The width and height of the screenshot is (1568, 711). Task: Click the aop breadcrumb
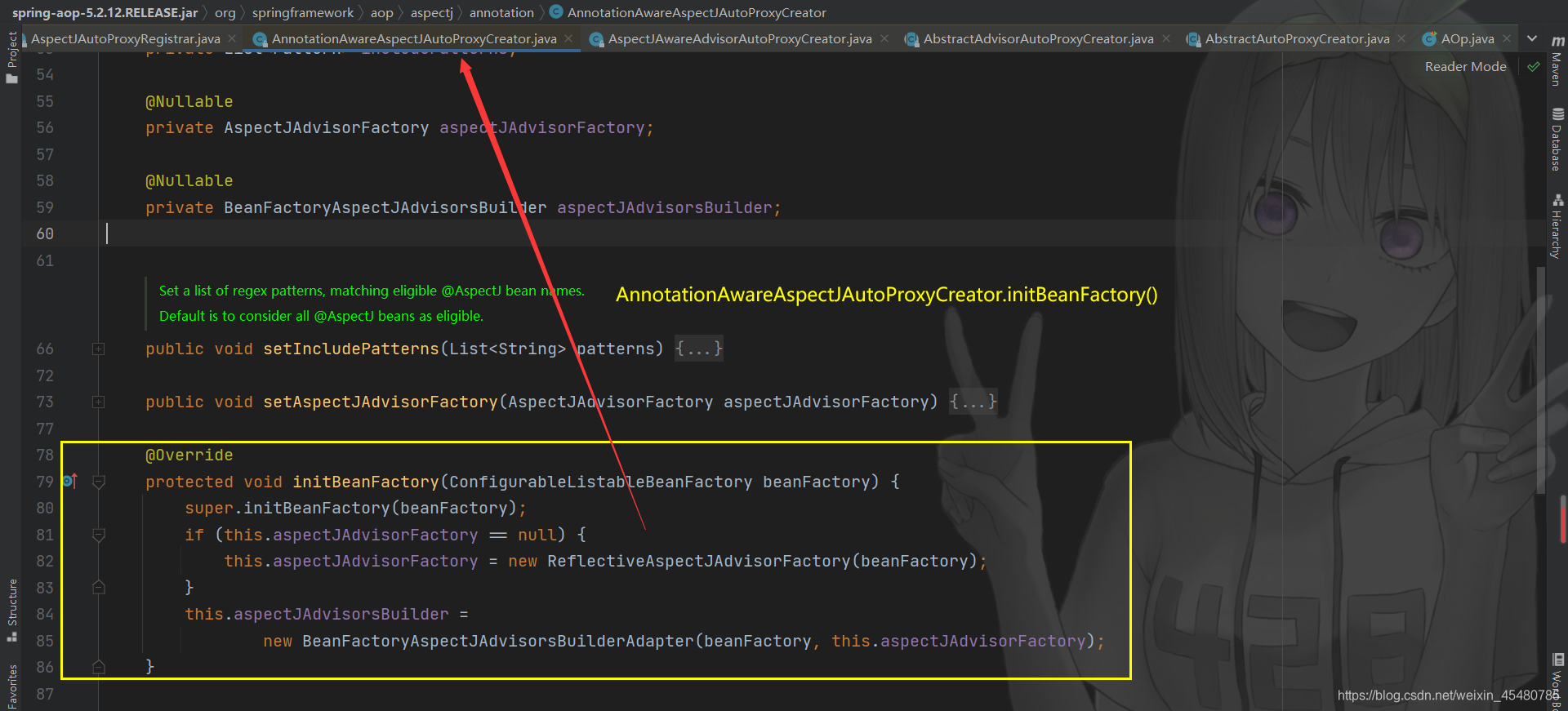click(x=381, y=12)
